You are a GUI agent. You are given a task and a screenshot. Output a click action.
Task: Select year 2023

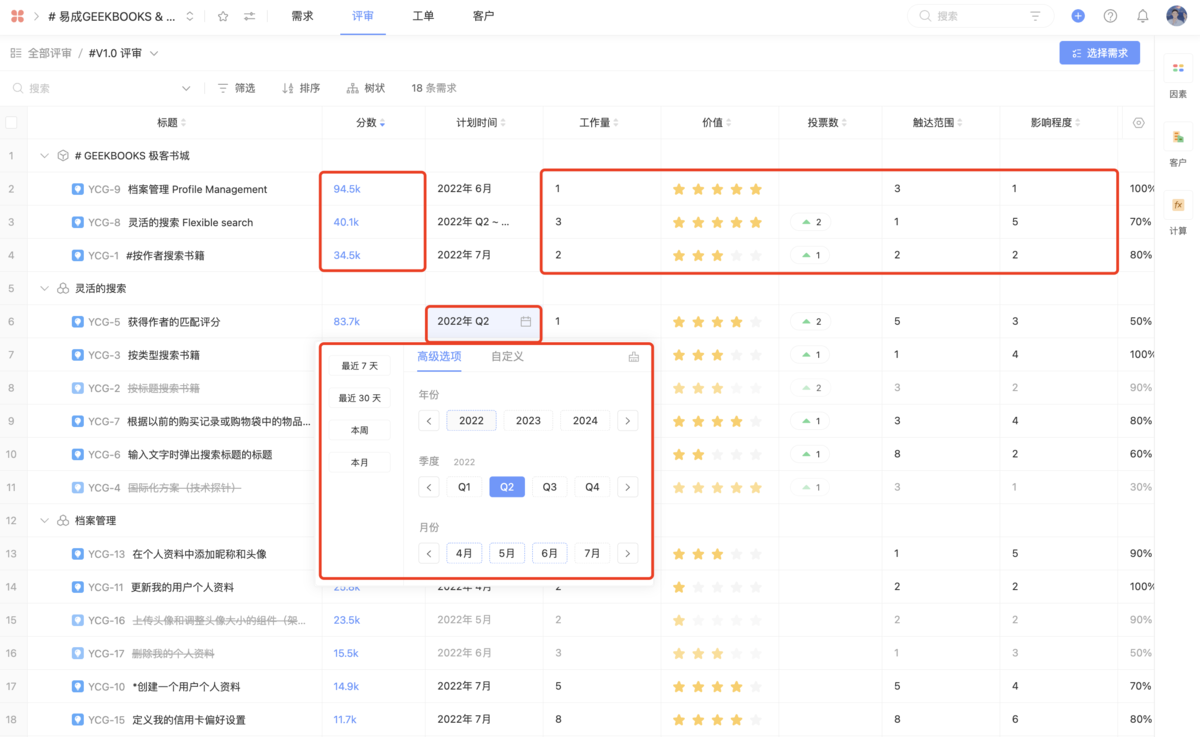coord(528,421)
